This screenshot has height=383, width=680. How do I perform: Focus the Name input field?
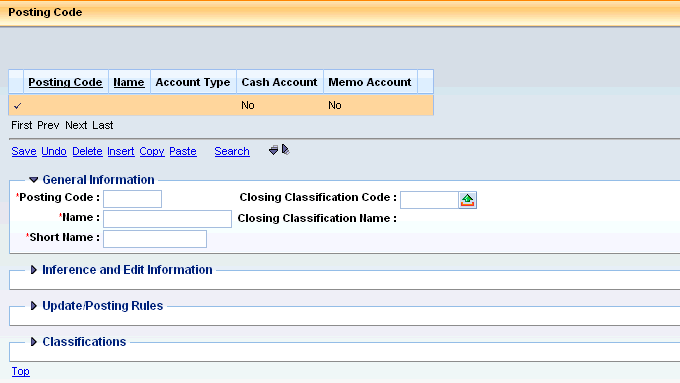167,219
